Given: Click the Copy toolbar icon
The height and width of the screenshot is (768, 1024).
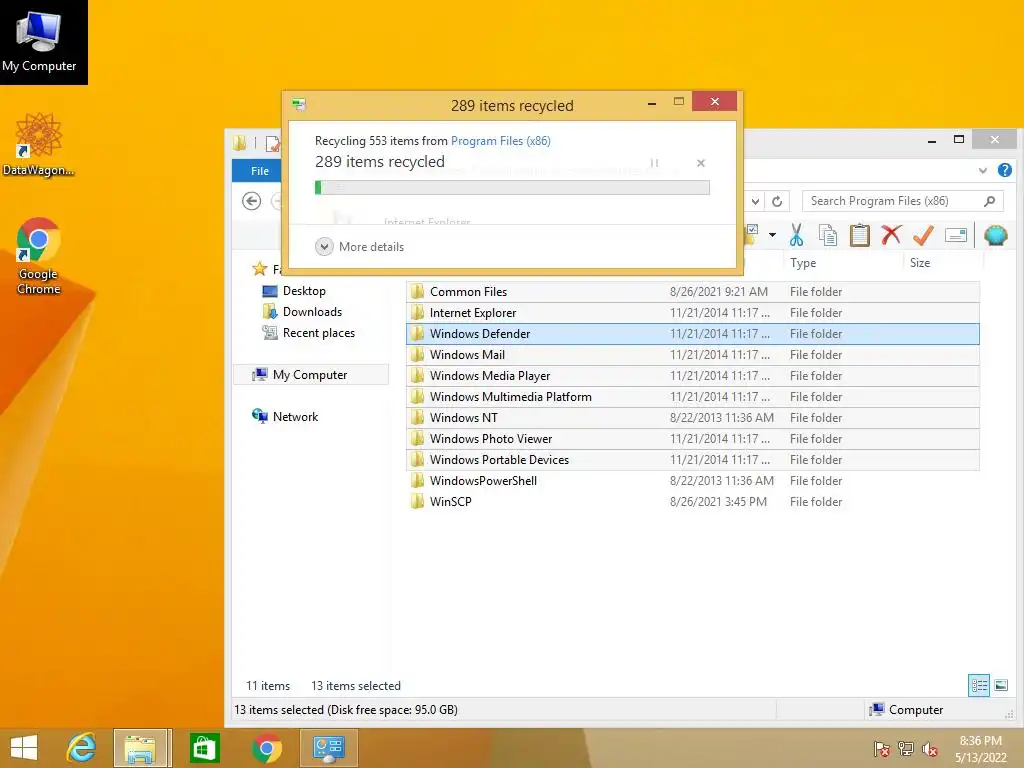Looking at the screenshot, I should click(827, 235).
